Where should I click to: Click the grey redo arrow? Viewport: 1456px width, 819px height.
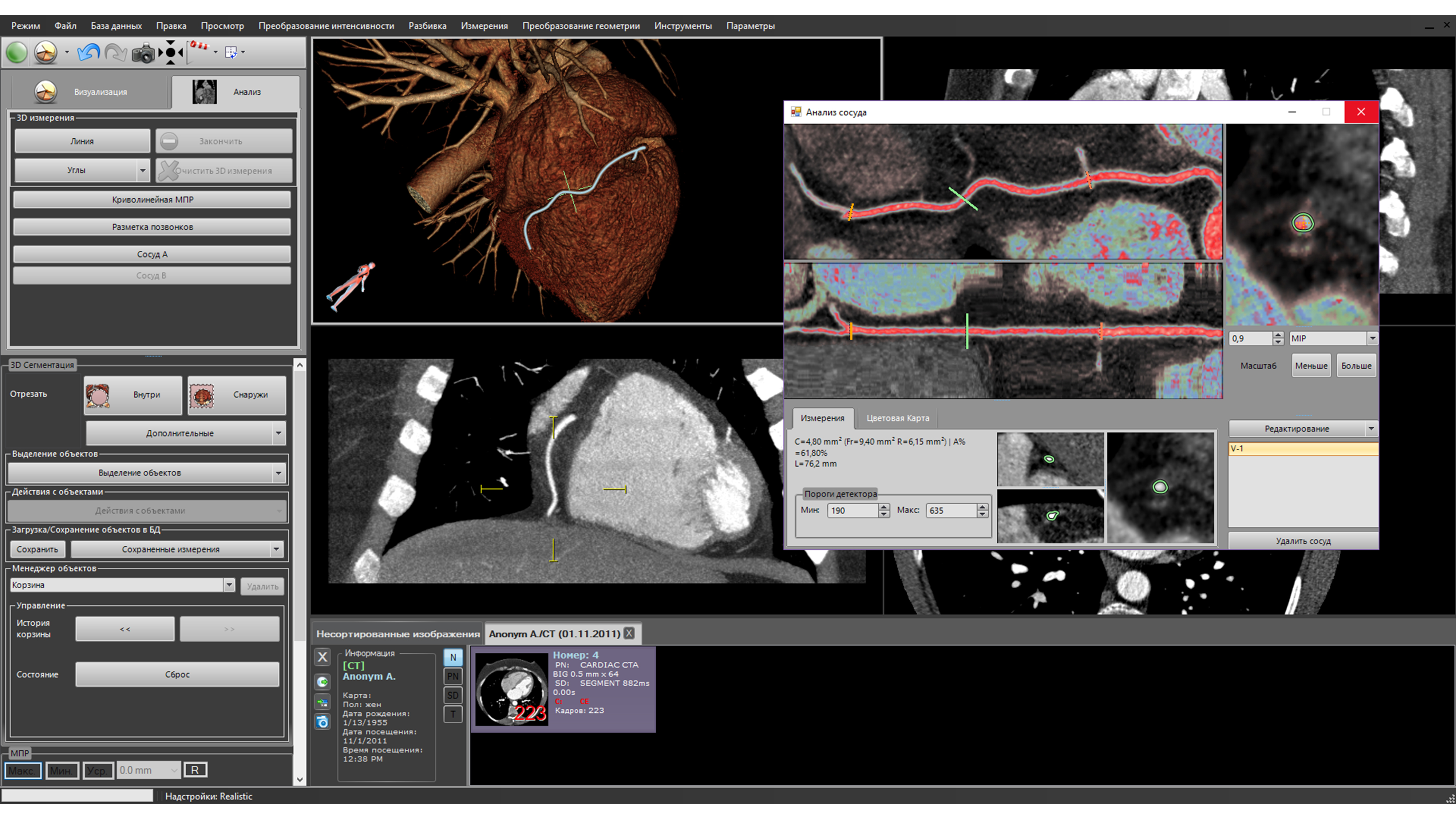click(116, 52)
